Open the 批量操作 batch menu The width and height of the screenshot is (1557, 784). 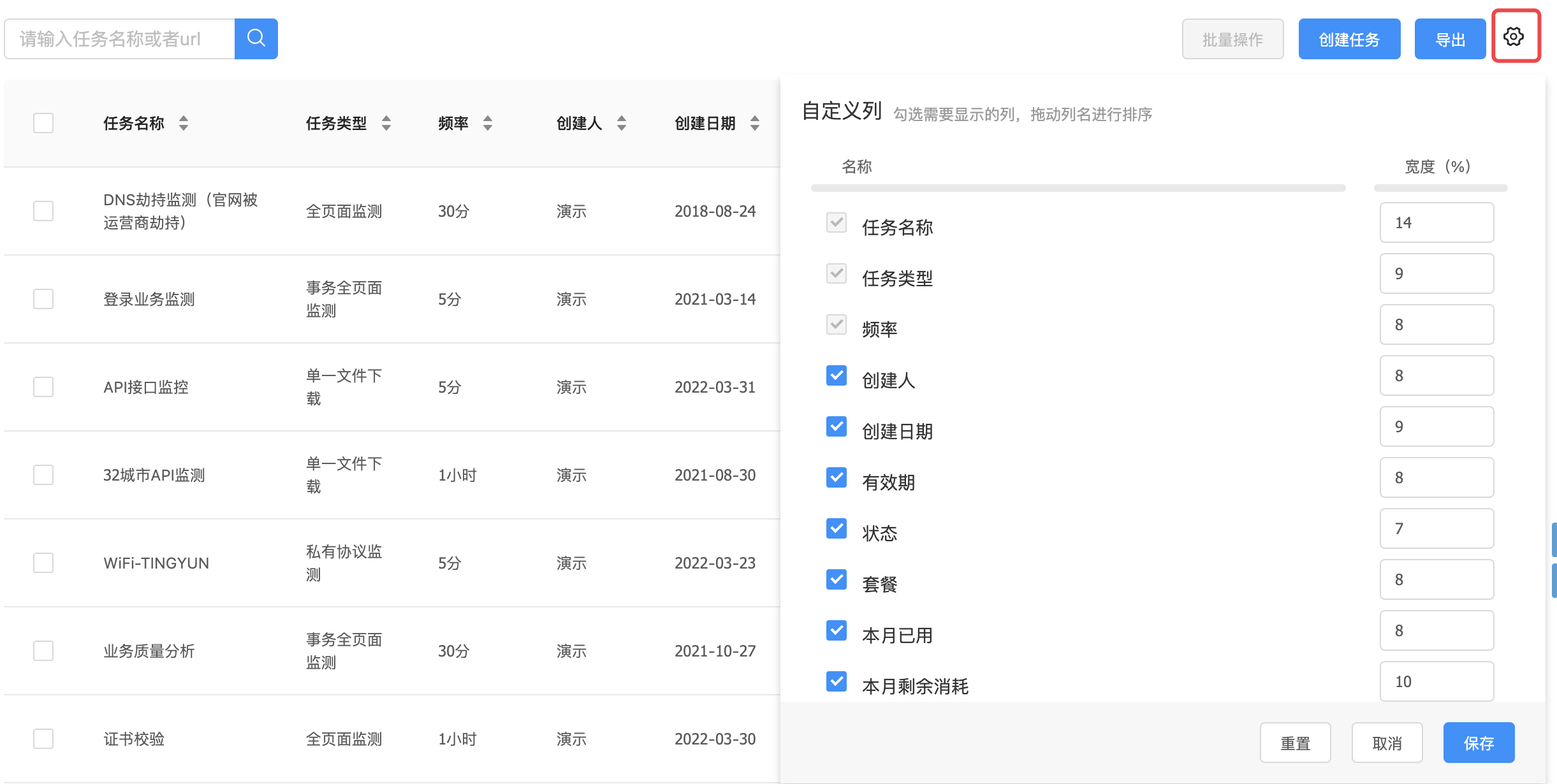coord(1232,40)
